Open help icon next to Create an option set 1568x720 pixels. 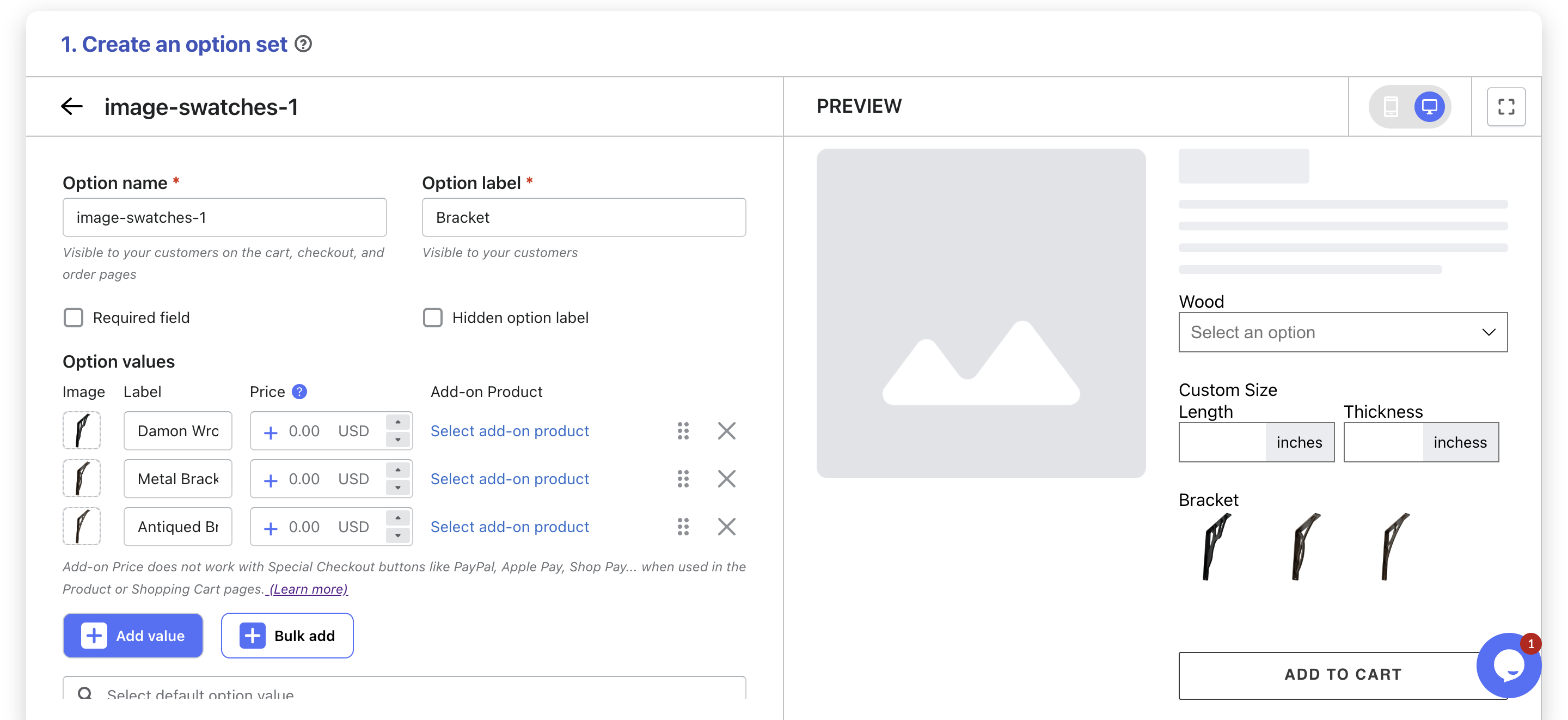coord(303,44)
